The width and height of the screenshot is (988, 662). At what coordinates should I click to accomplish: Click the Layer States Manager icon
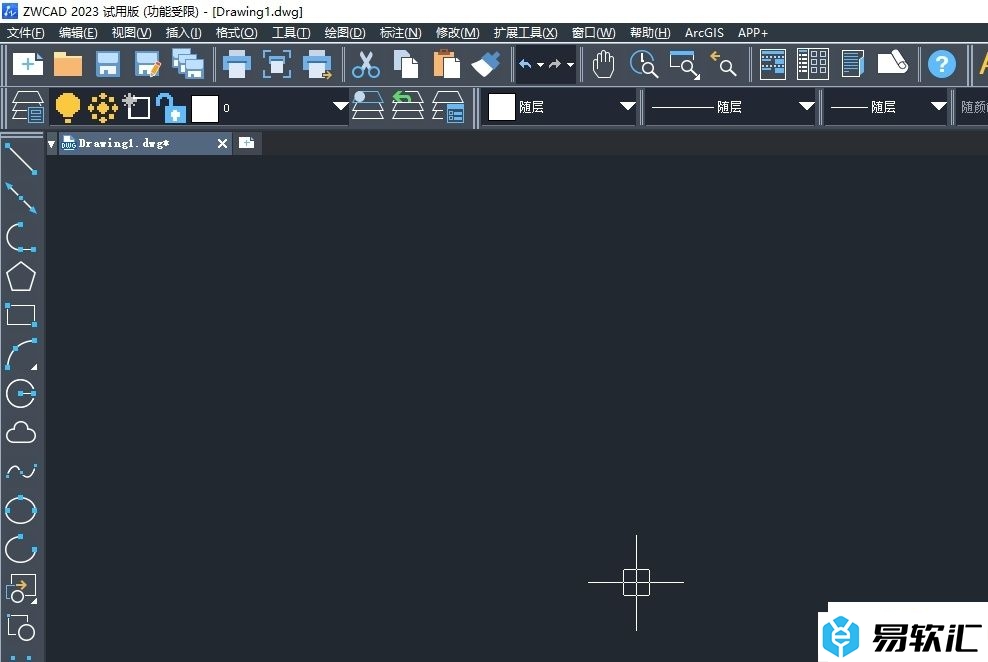click(448, 107)
